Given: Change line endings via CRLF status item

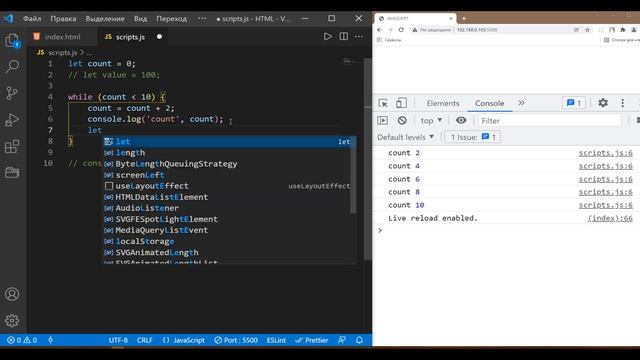Looking at the screenshot, I should pyautogui.click(x=144, y=340).
